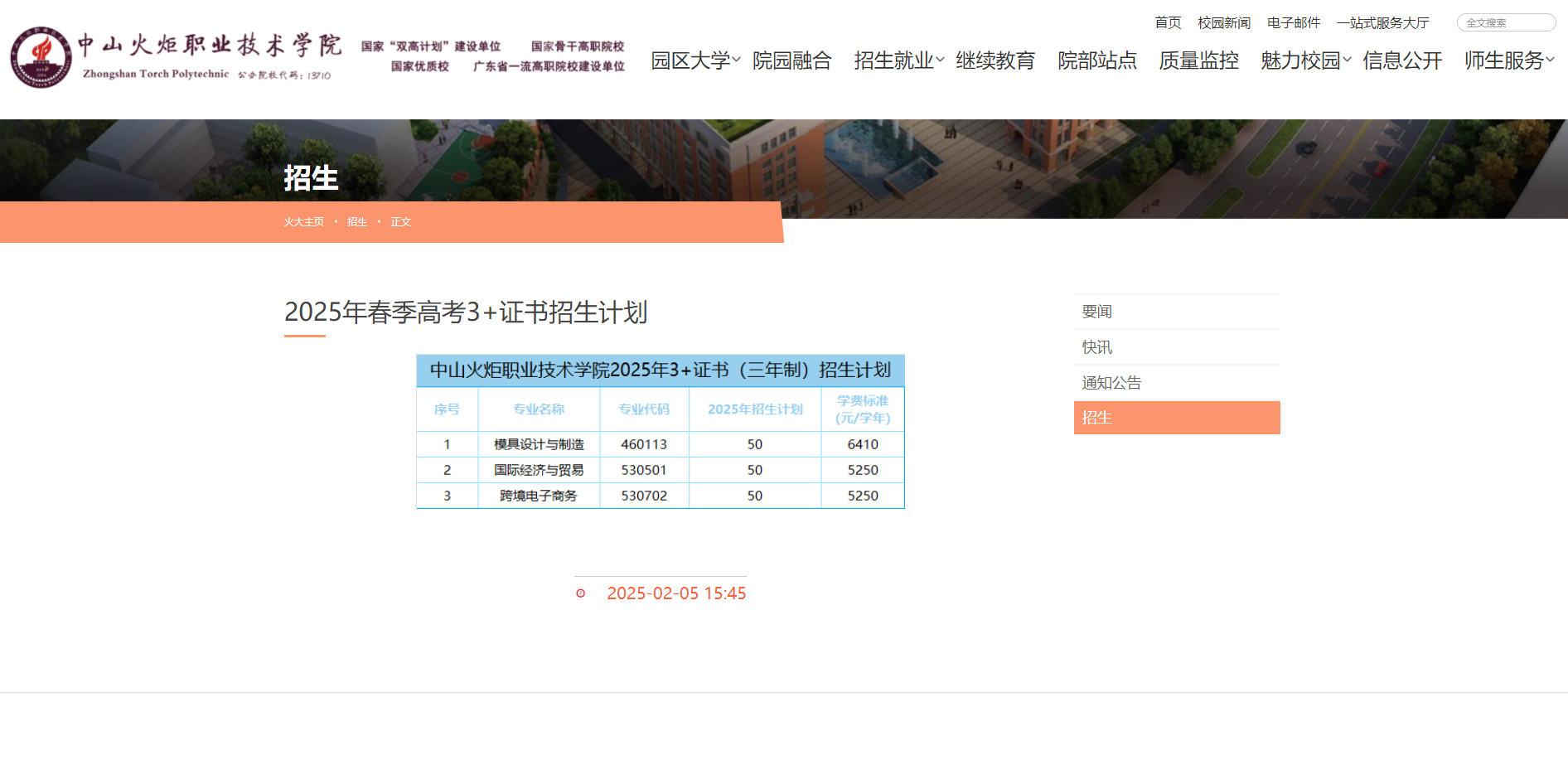Select 院园融合 in the navigation bar
This screenshot has height=765, width=1568.
point(792,60)
